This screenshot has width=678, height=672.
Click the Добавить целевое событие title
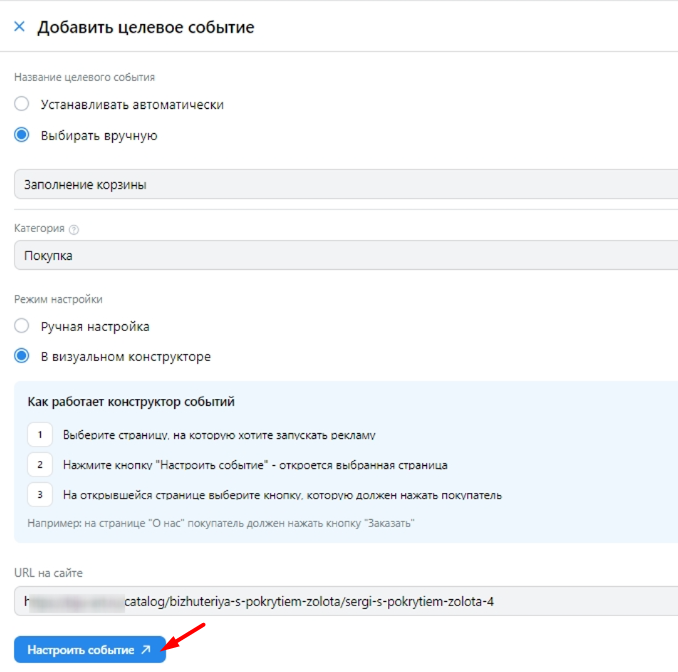146,27
